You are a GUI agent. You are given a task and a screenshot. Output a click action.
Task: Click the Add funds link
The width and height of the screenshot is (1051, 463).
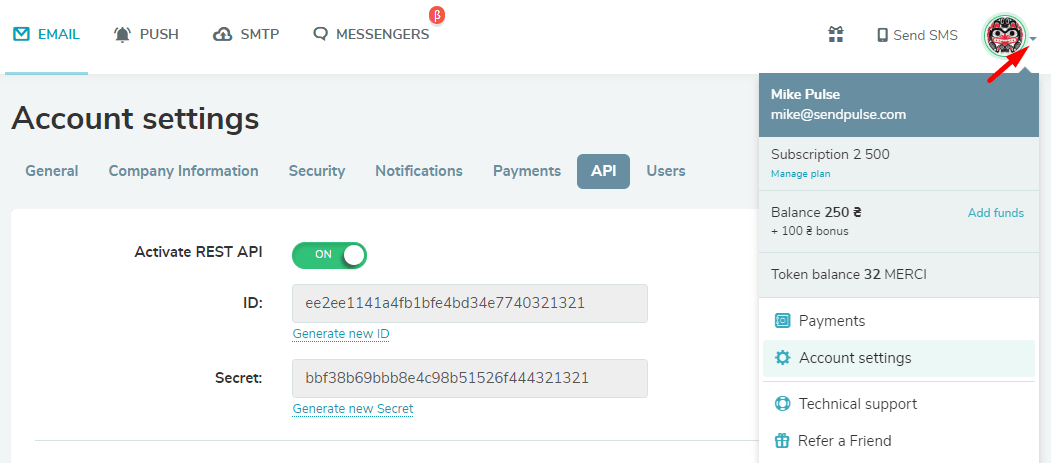point(995,213)
